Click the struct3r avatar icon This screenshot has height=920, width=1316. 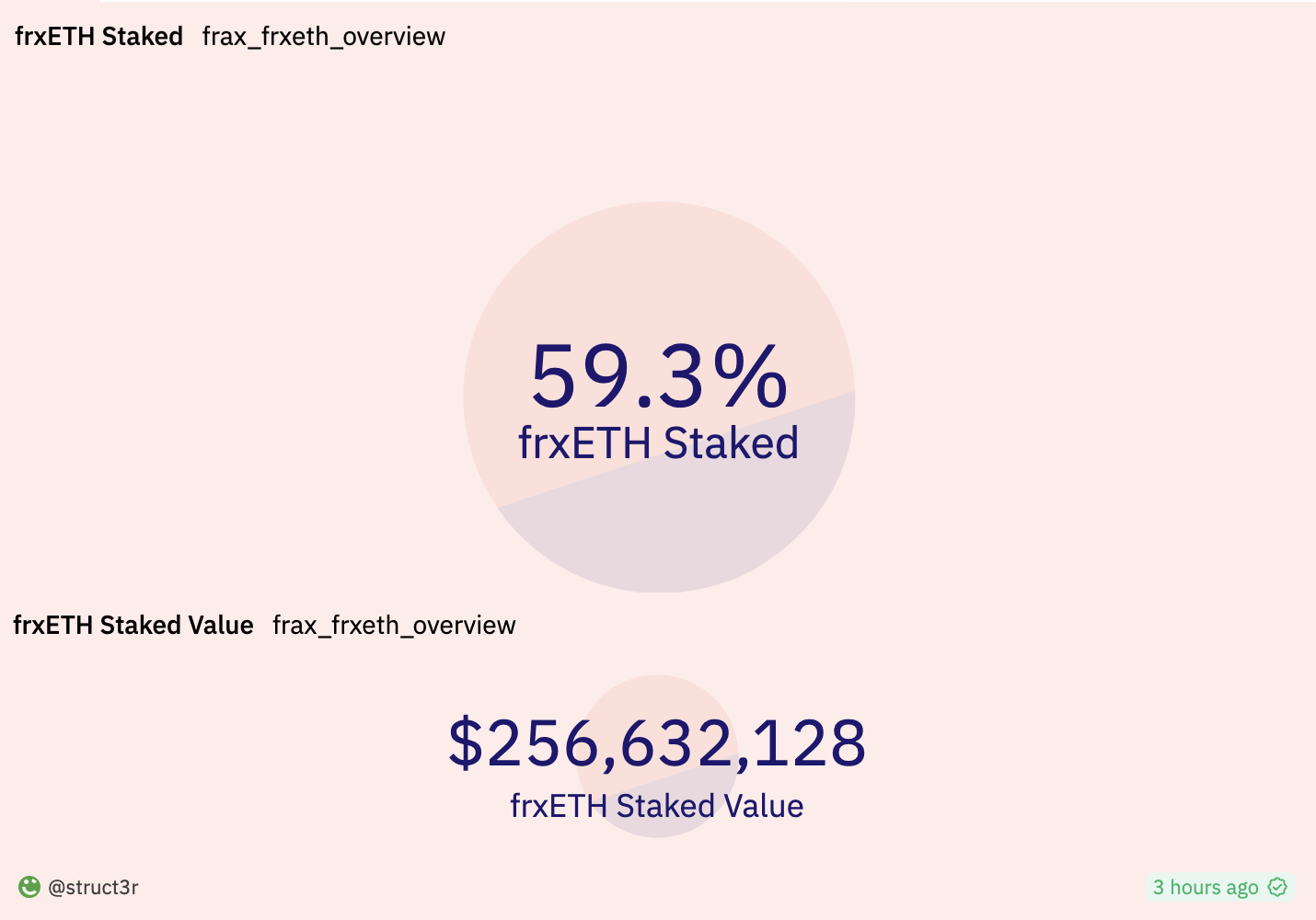tap(29, 887)
